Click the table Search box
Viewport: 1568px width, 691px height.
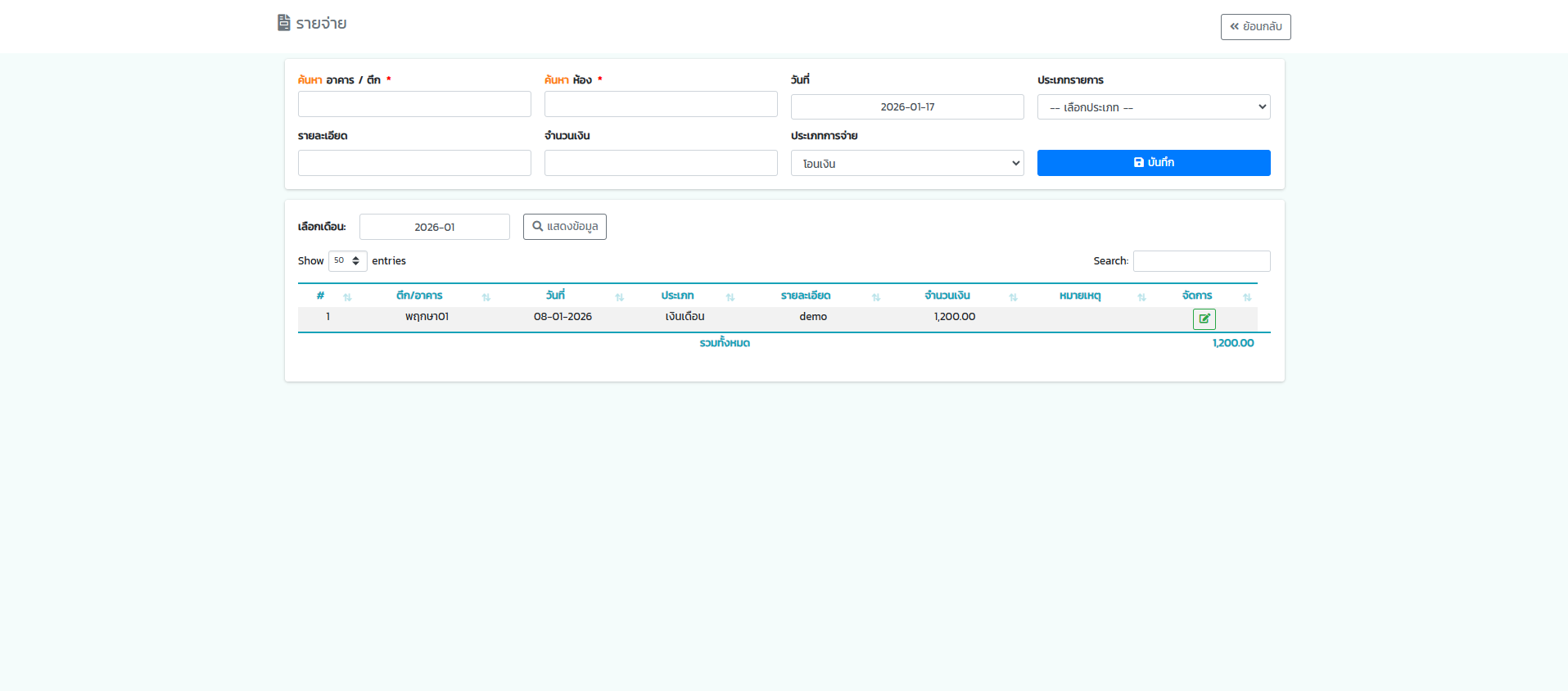(1201, 261)
